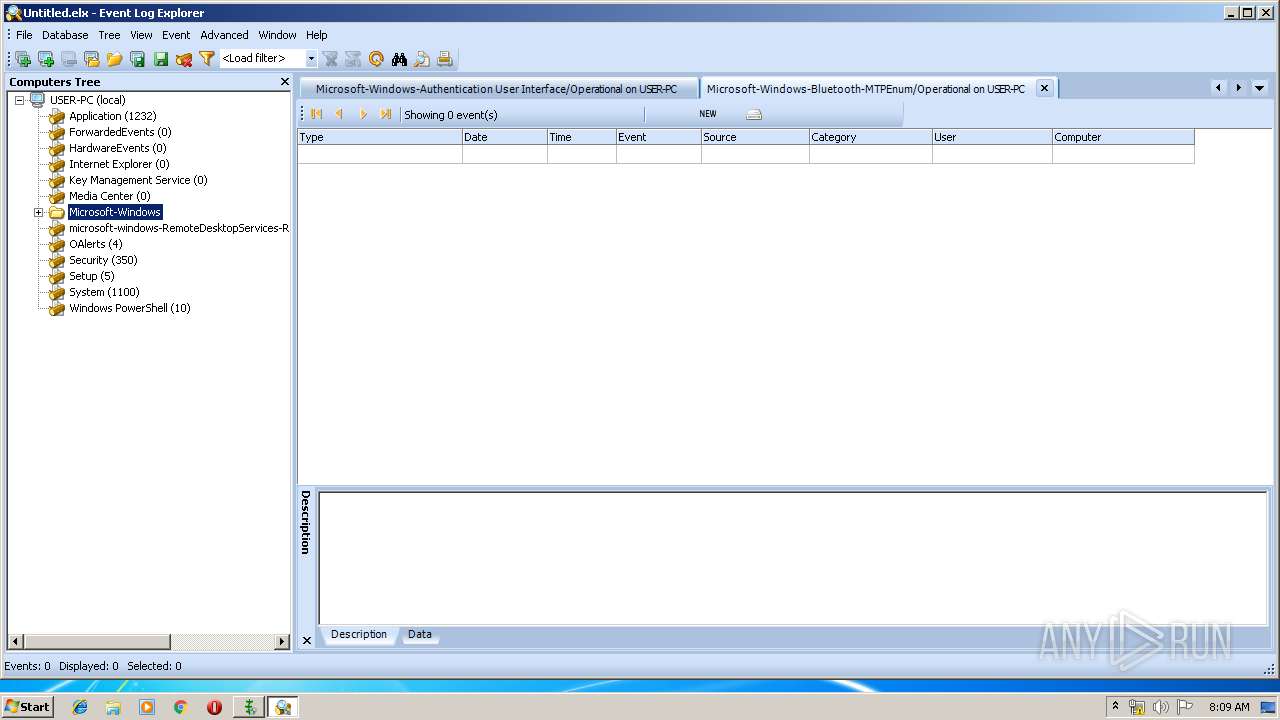Screen dimensions: 1280x720
Task: Select OAlerts (4) log
Action: pyautogui.click(x=95, y=244)
